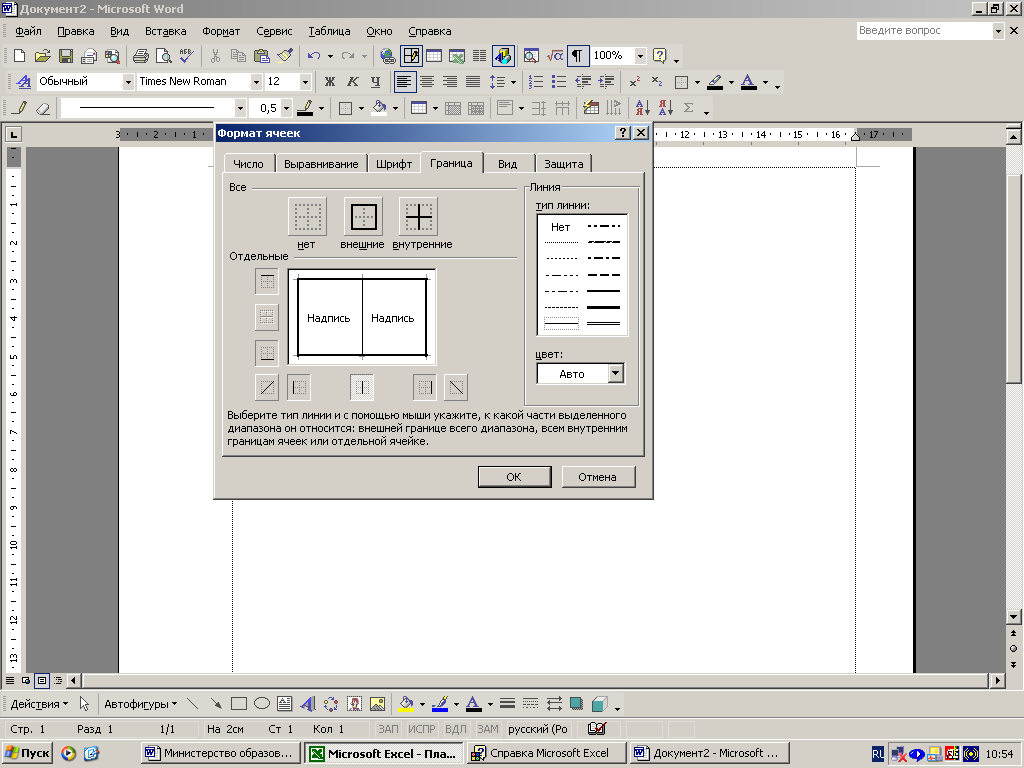Expand Действия drawing menu
Viewport: 1024px width, 768px height.
tap(39, 704)
